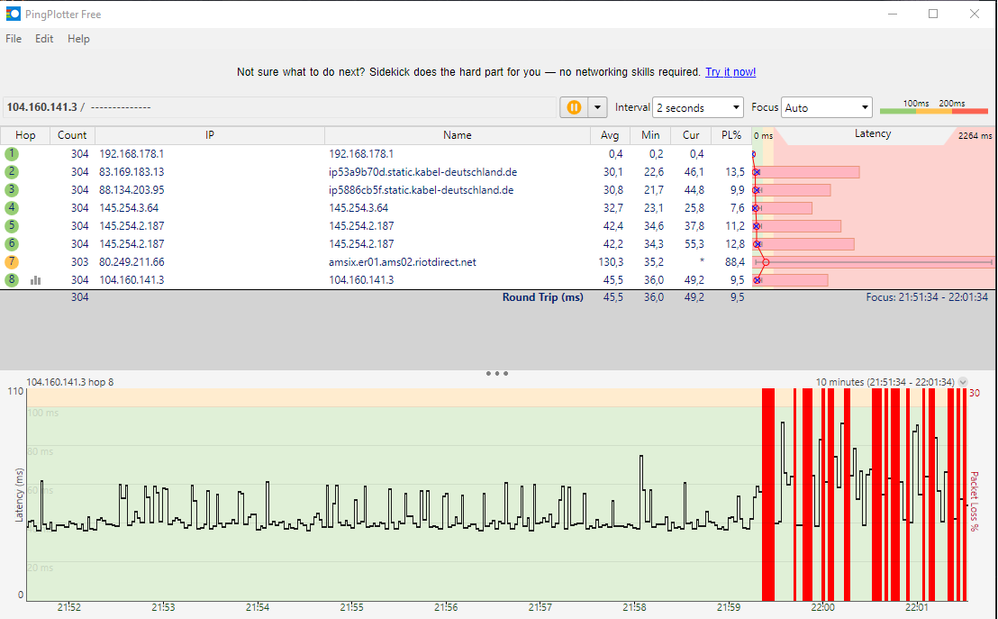Open the Interval dropdown showing 2 seconds
The width and height of the screenshot is (998, 619).
tap(698, 108)
